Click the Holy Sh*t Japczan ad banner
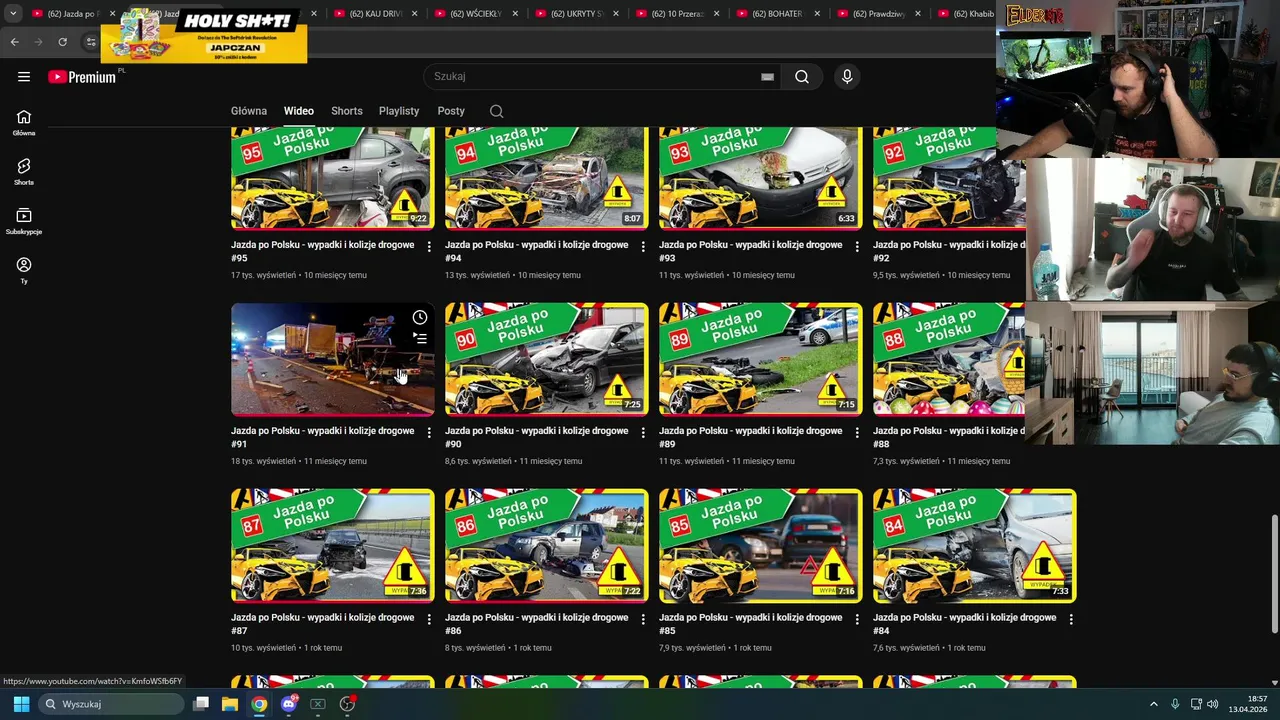The width and height of the screenshot is (1280, 720). 204,37
